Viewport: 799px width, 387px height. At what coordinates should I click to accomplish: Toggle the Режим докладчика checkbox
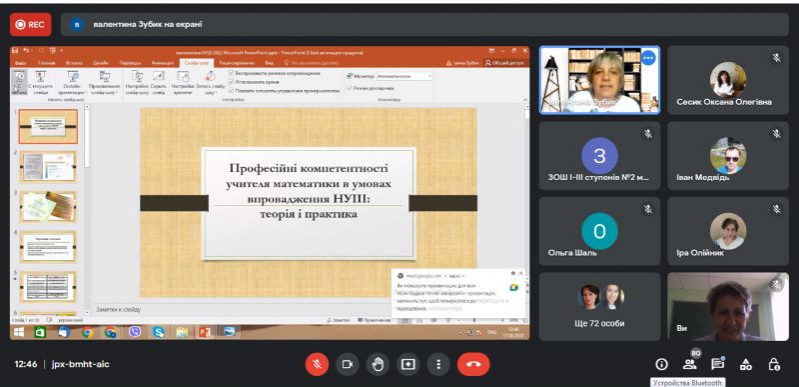pyautogui.click(x=349, y=88)
